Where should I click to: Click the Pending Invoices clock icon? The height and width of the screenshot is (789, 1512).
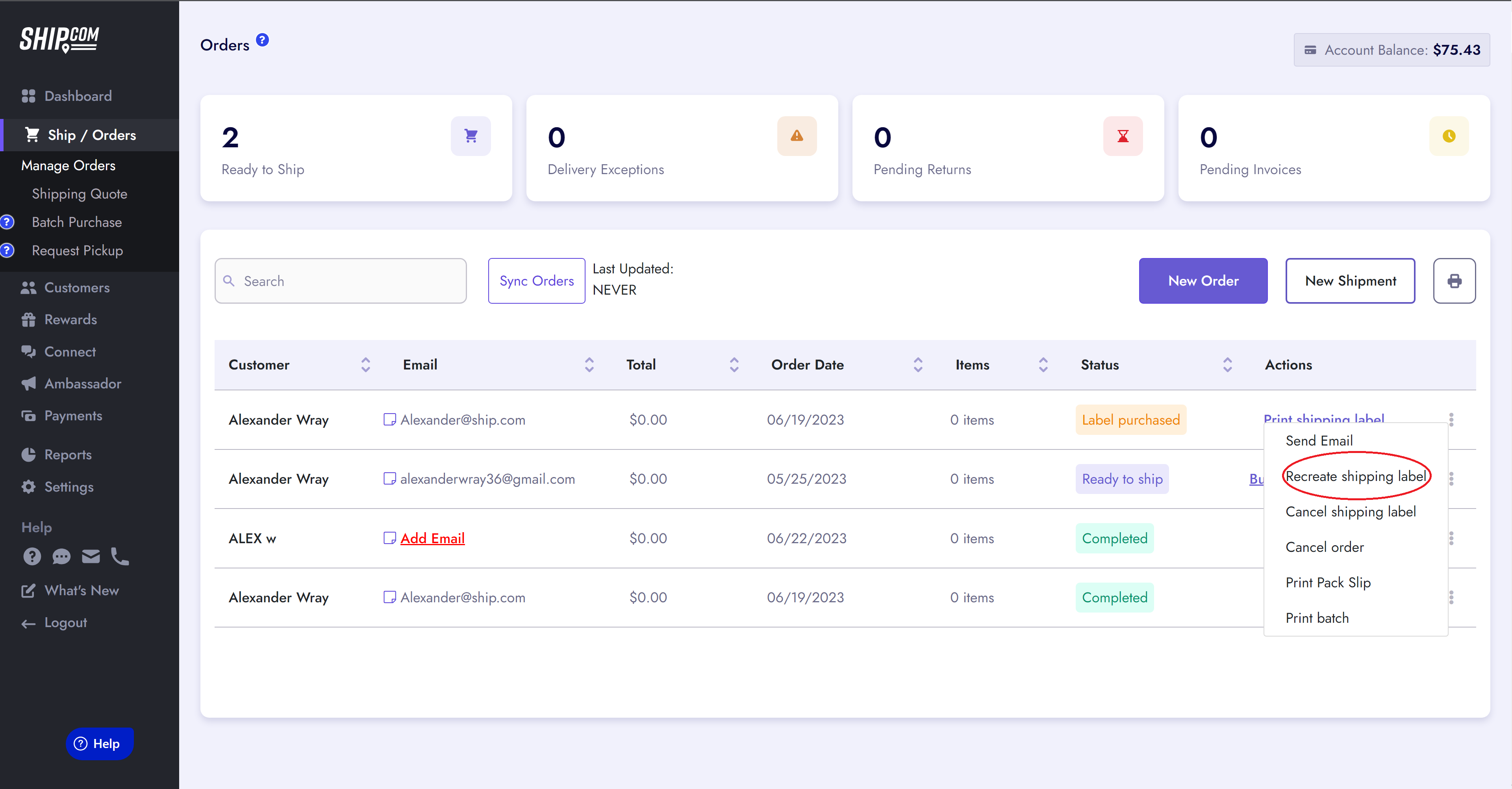(x=1449, y=136)
